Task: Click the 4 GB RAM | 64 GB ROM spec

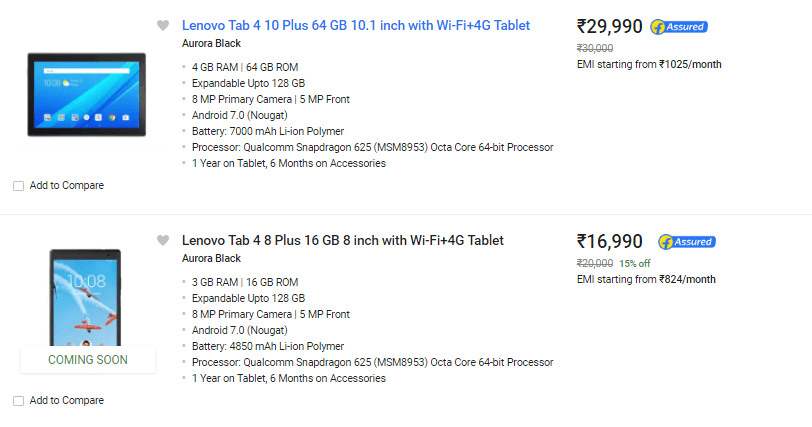Action: pos(245,67)
